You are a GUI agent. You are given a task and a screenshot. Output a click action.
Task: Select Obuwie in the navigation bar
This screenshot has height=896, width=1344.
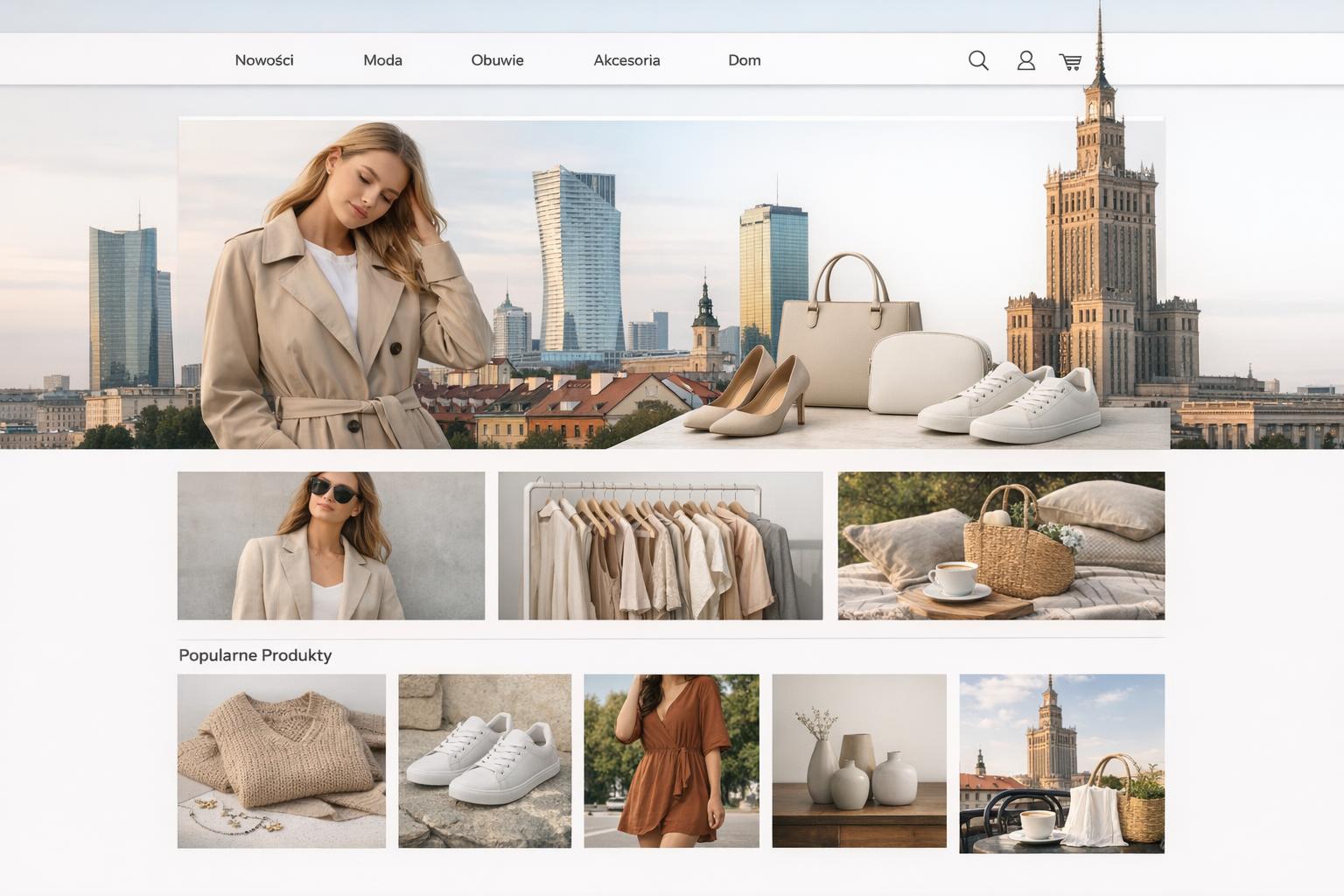[497, 60]
